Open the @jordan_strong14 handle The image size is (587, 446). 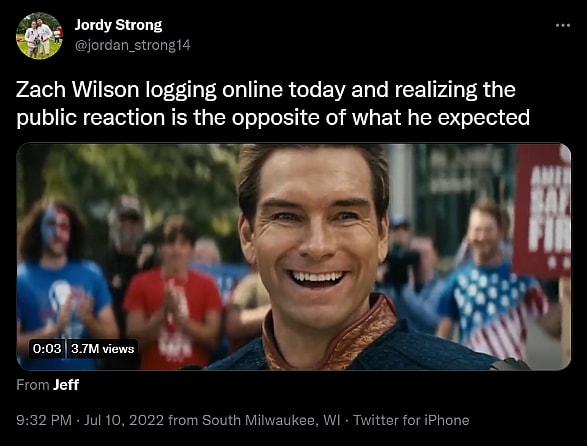coord(133,45)
